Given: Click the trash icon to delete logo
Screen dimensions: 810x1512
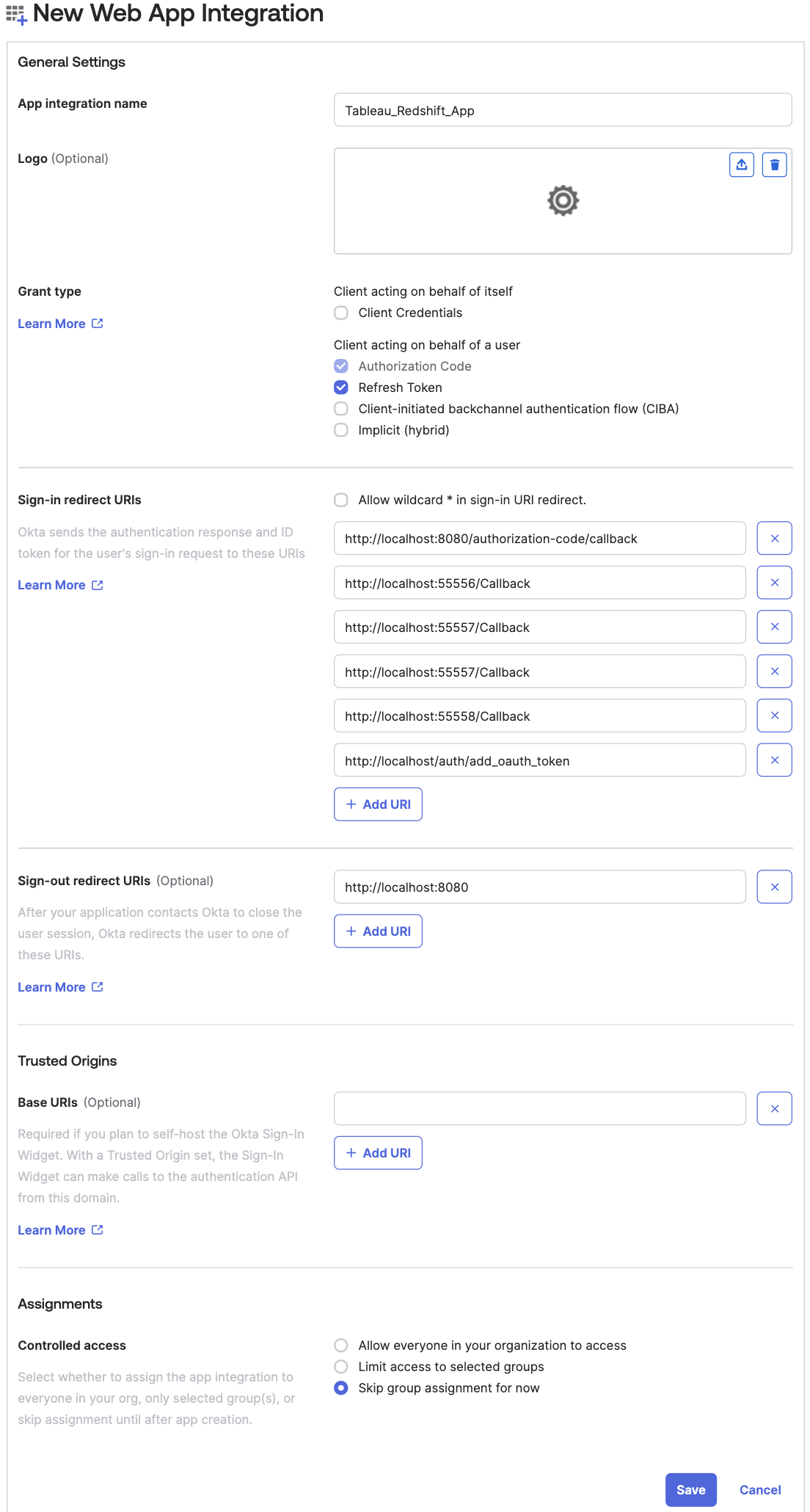Looking at the screenshot, I should (774, 165).
